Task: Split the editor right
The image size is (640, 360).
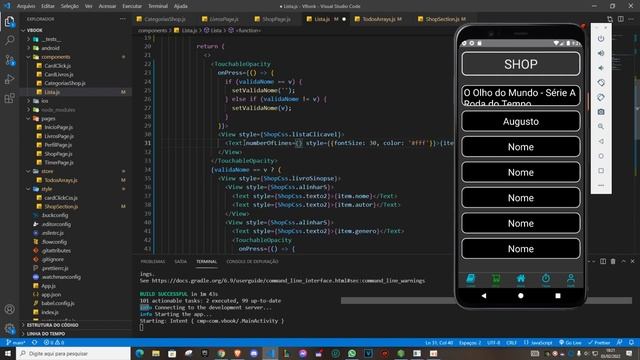Action: 620,19
